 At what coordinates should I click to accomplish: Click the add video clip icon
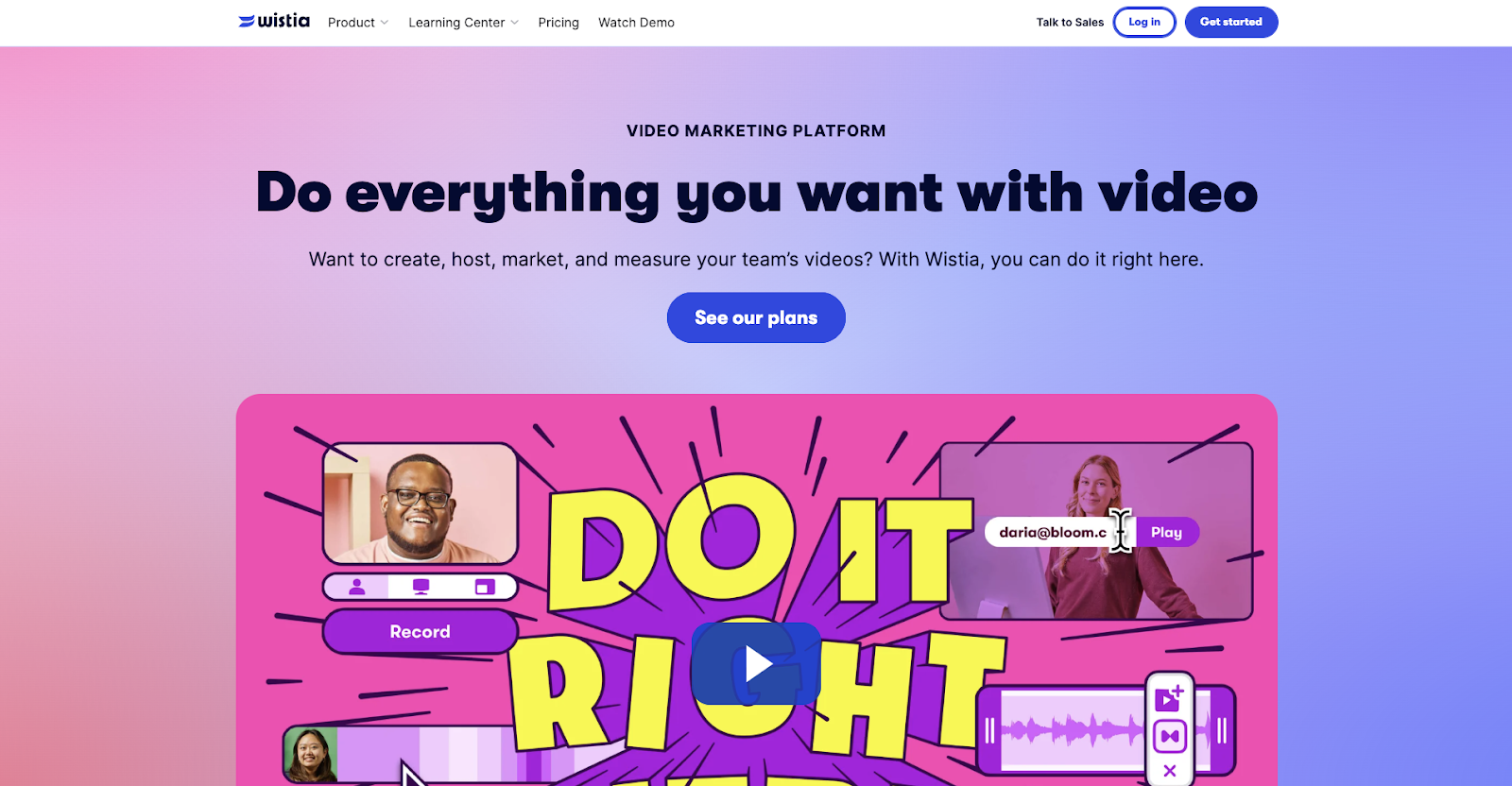click(1169, 698)
